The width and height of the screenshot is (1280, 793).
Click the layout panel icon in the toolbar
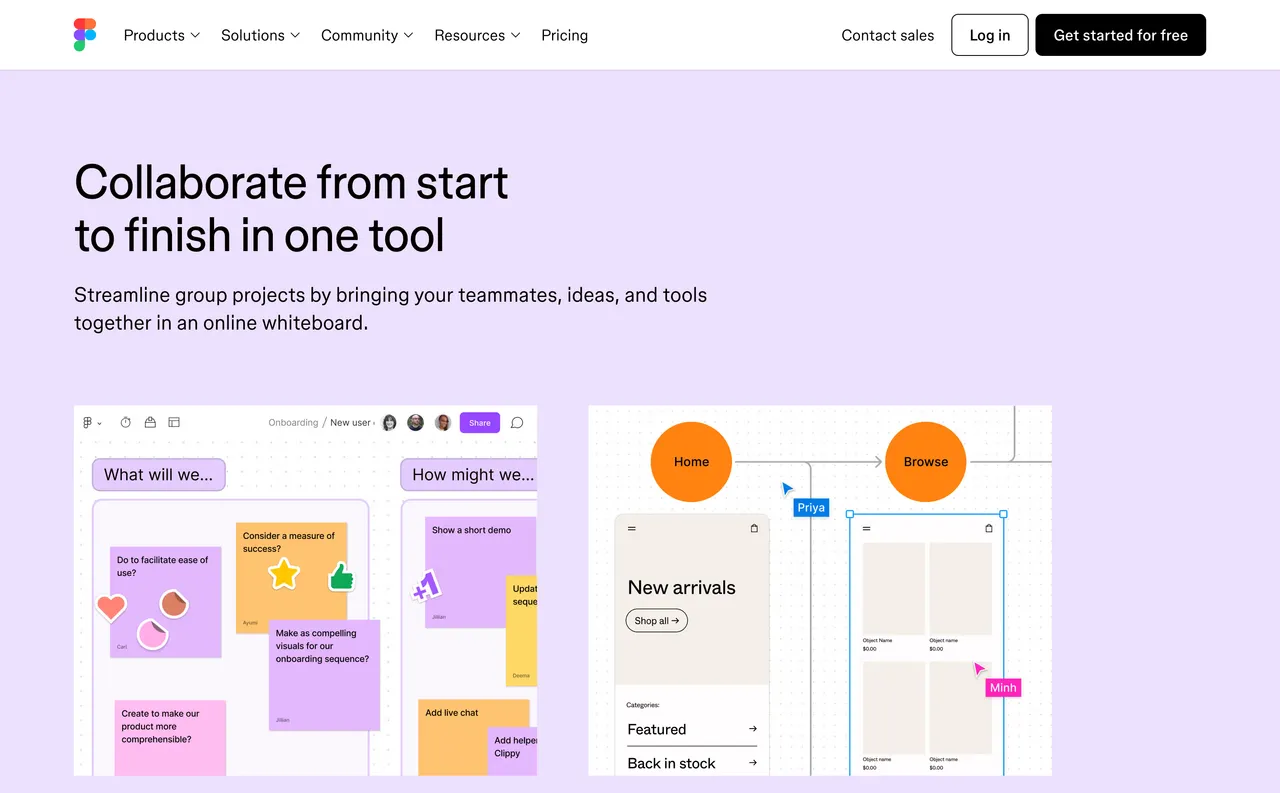[x=174, y=422]
